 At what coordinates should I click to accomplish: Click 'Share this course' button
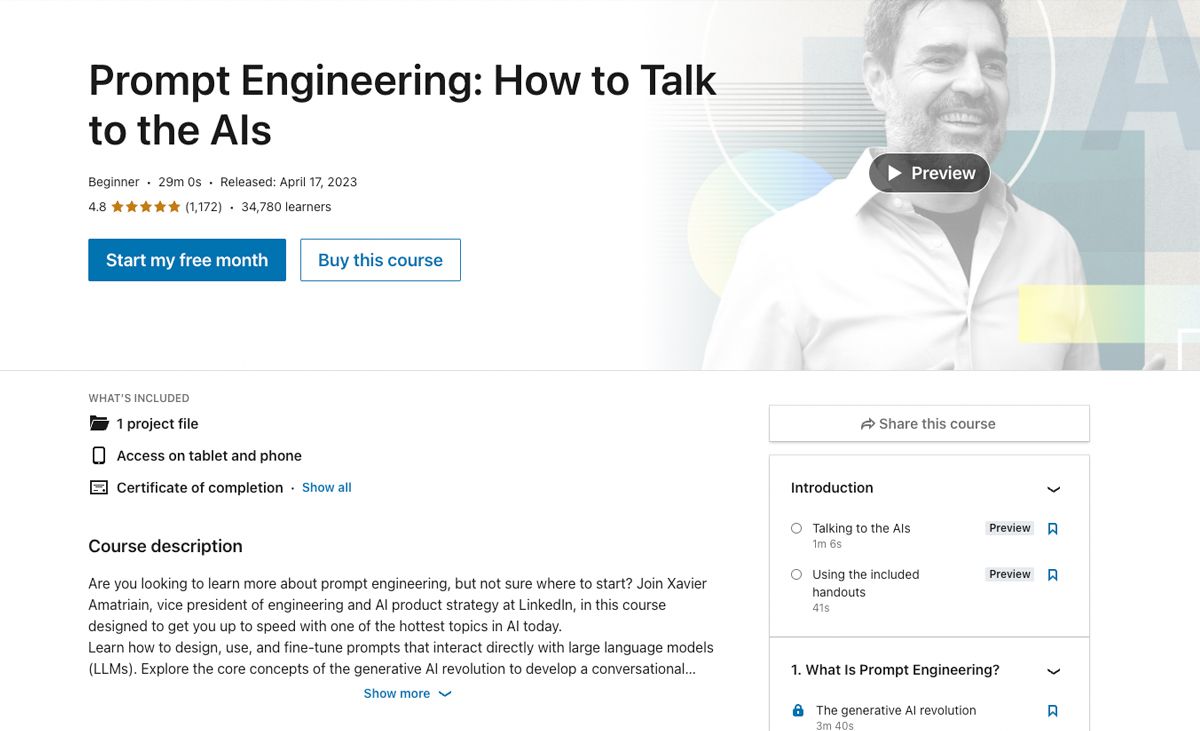[928, 424]
